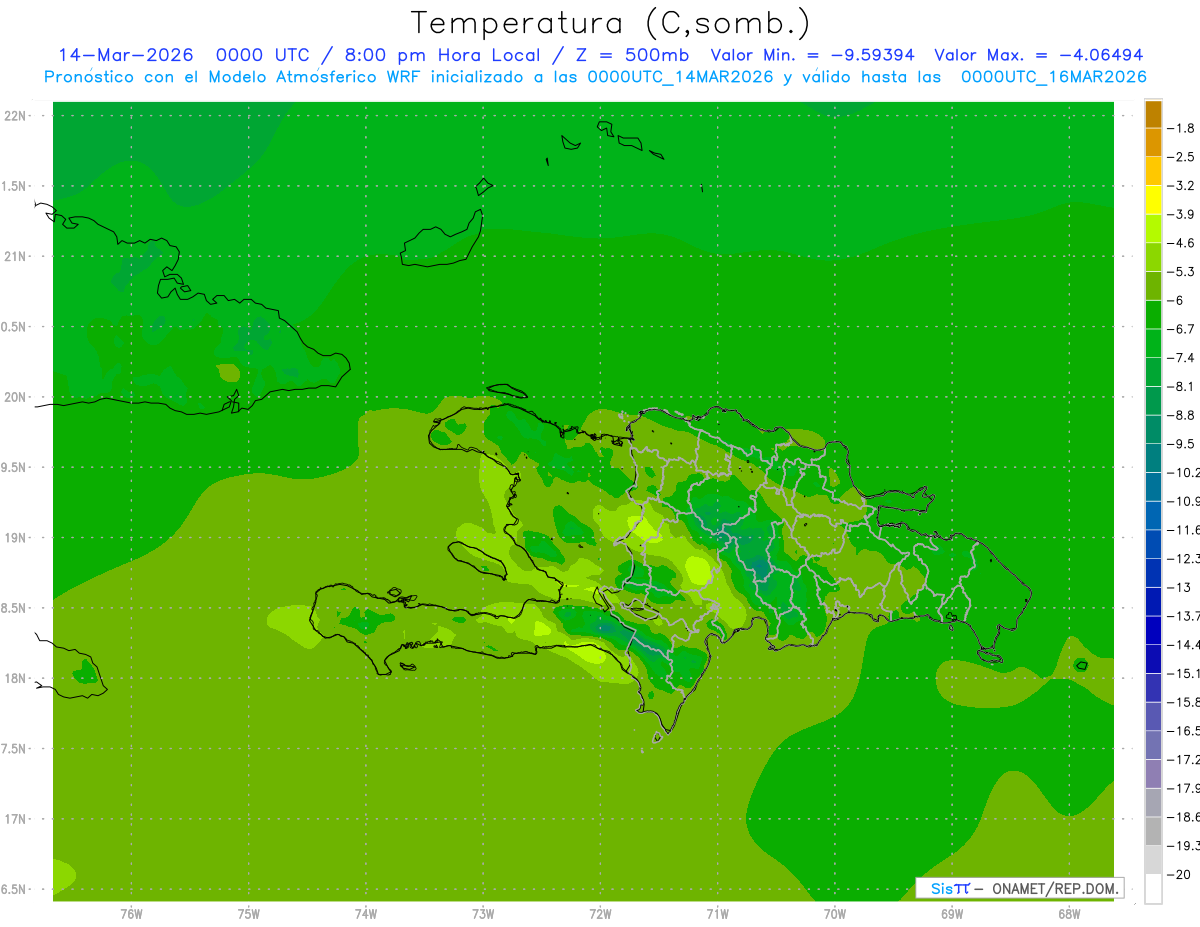This screenshot has height=927, width=1200.
Task: Click the '-2.5' colorbar label
Action: [1181, 157]
